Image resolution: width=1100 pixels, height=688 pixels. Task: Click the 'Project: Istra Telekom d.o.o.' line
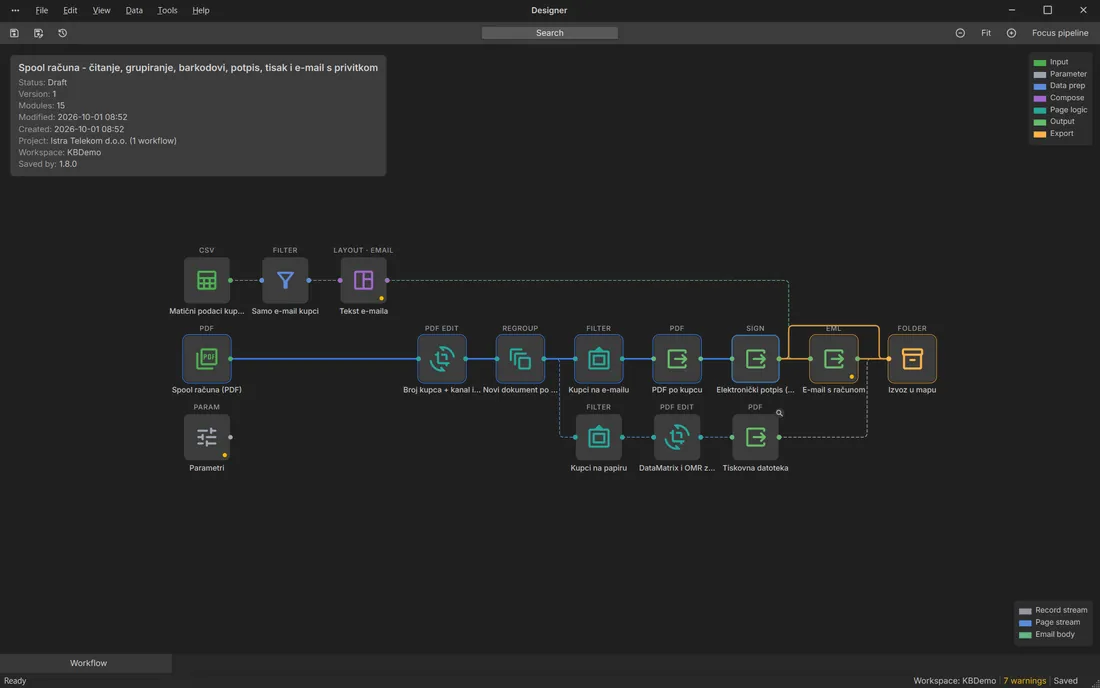[98, 141]
